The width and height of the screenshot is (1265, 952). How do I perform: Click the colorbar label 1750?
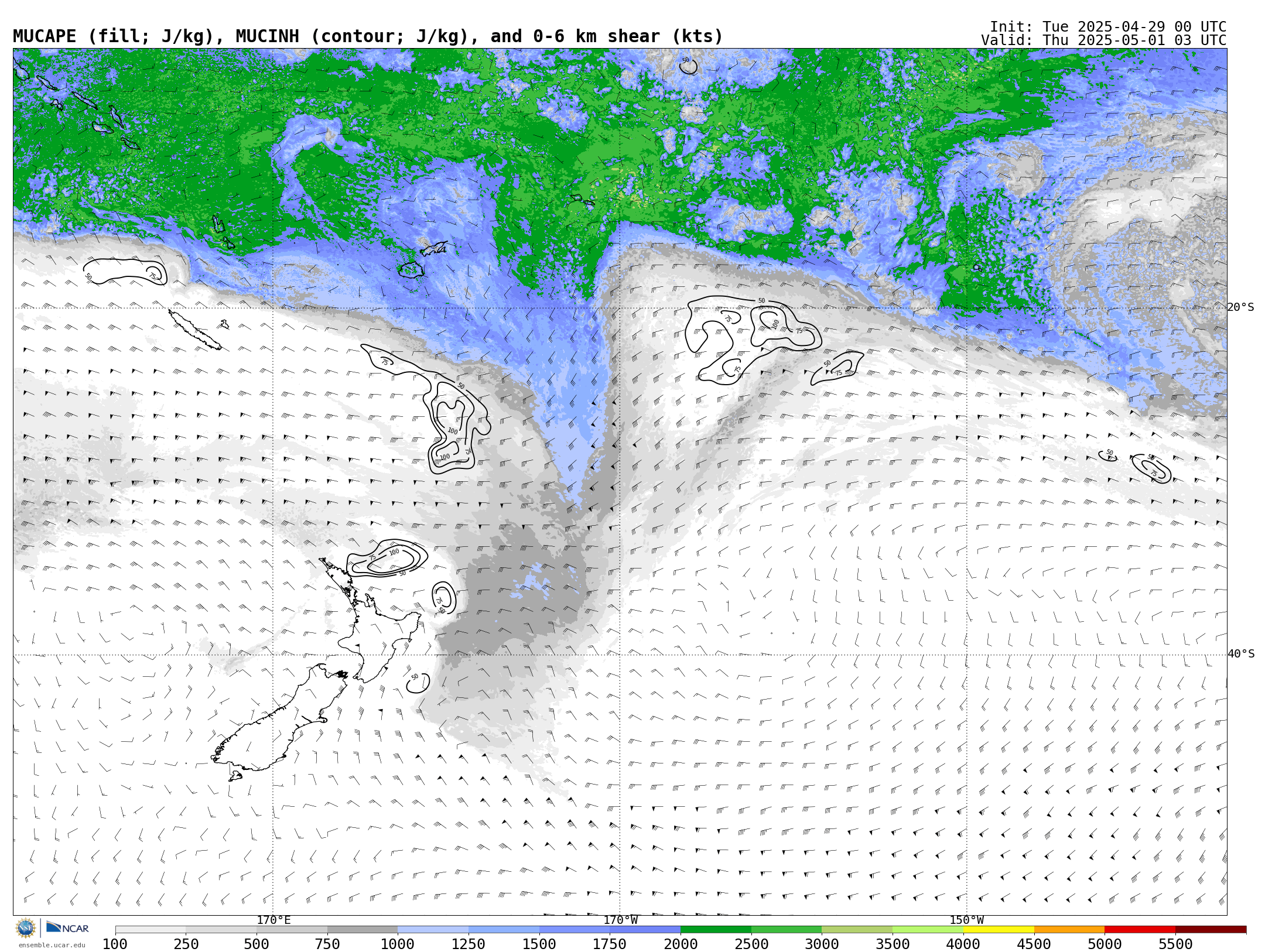click(x=610, y=944)
